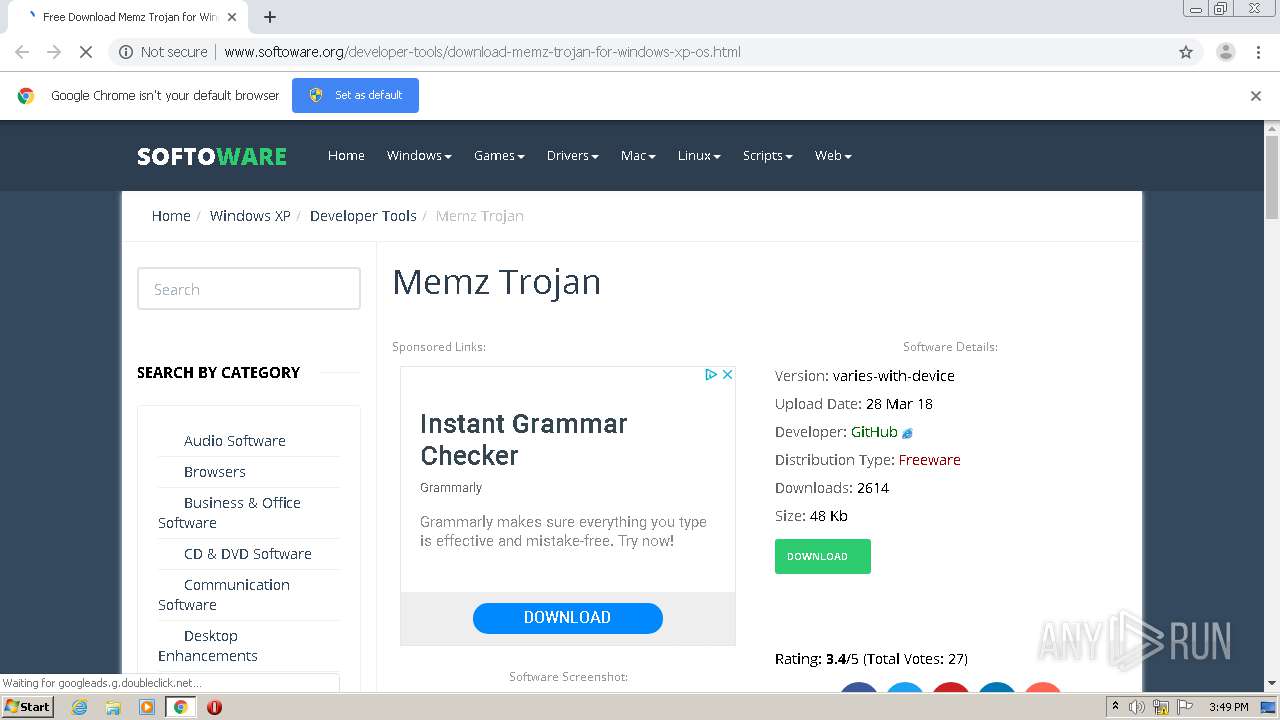Go to Home in the navigation bar
Viewport: 1280px width, 720px height.
(x=346, y=155)
